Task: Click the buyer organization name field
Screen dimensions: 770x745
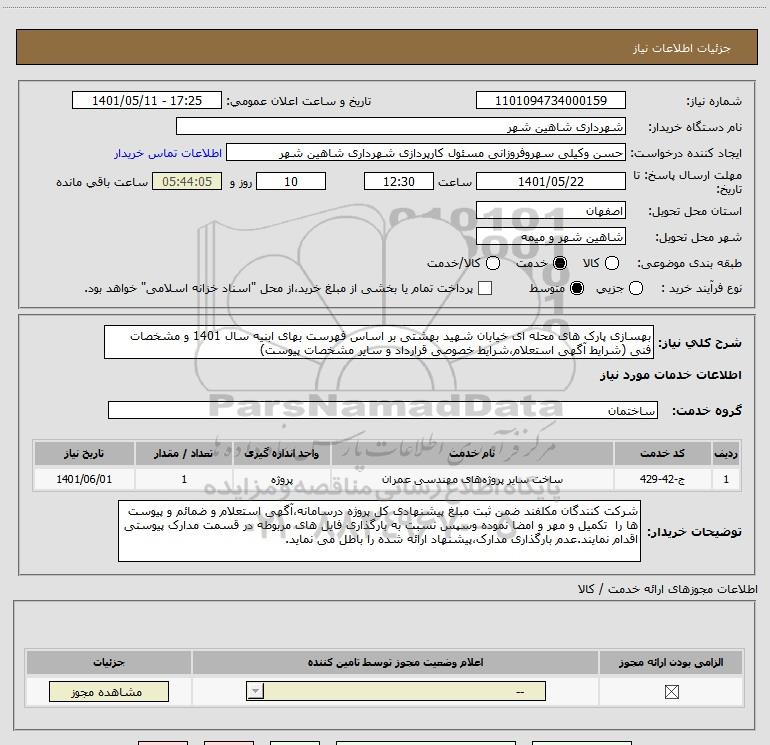Action: click(401, 126)
